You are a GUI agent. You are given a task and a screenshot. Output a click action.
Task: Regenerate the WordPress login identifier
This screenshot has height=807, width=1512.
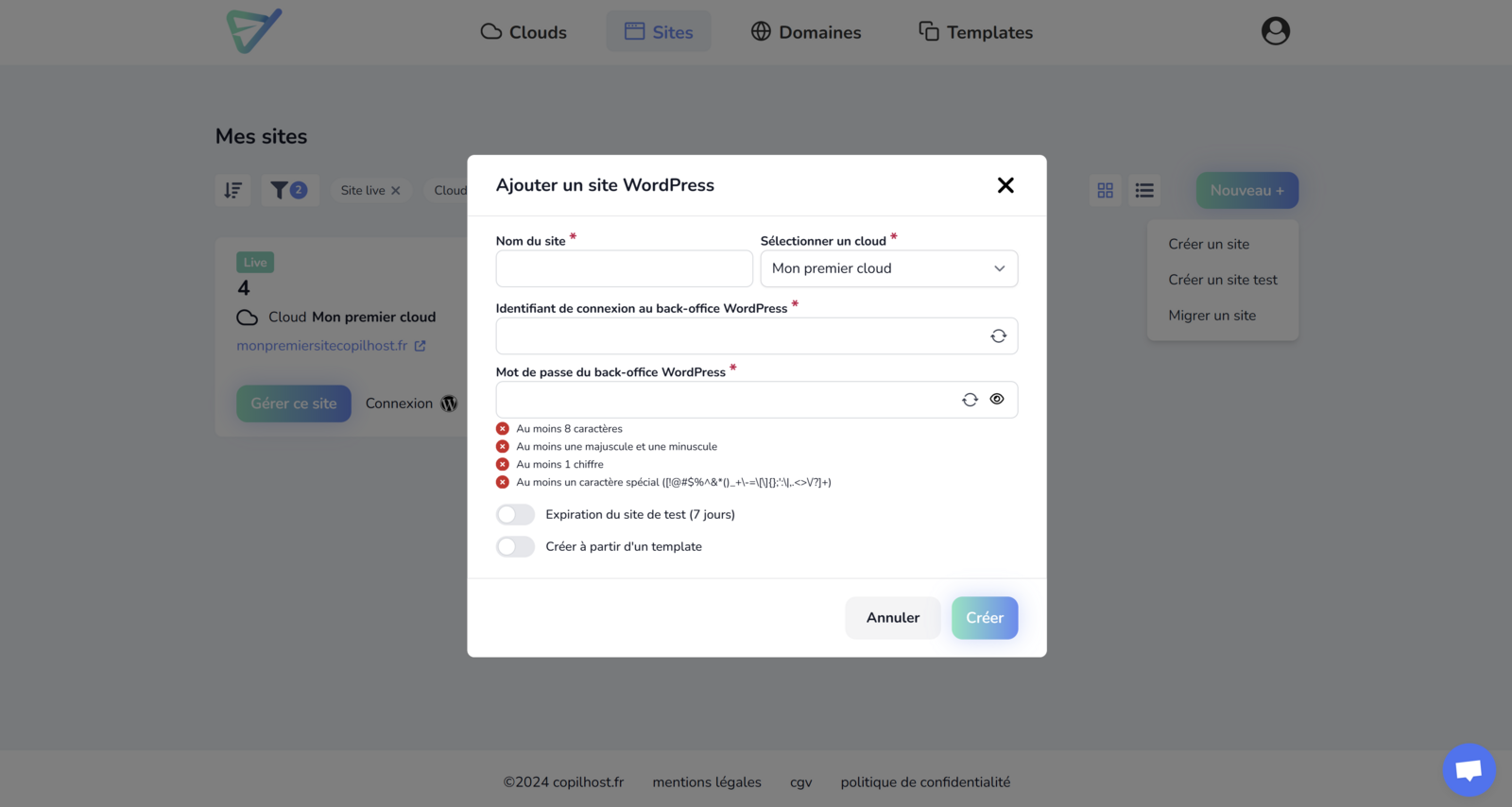(x=998, y=336)
